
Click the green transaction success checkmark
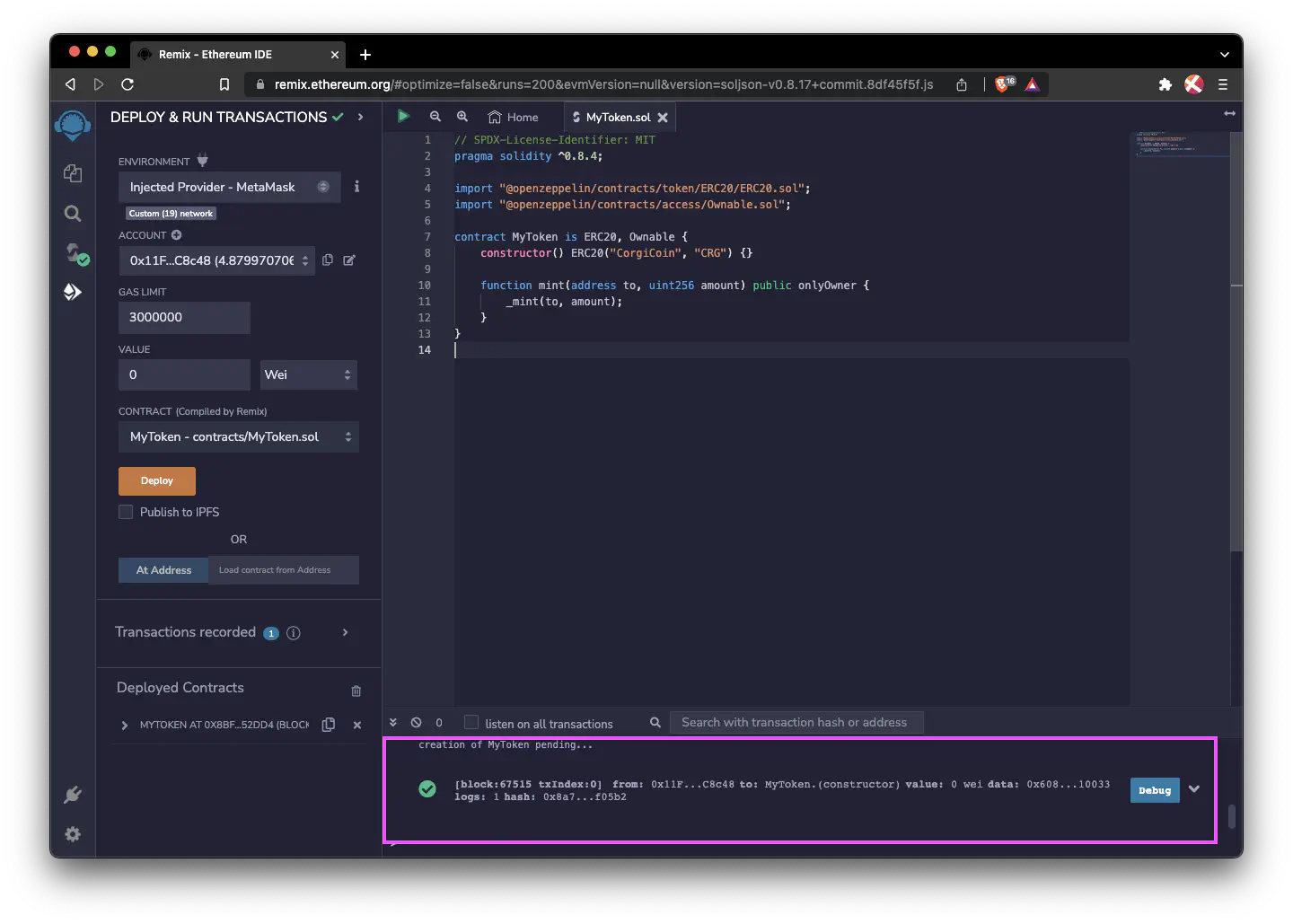[x=427, y=789]
